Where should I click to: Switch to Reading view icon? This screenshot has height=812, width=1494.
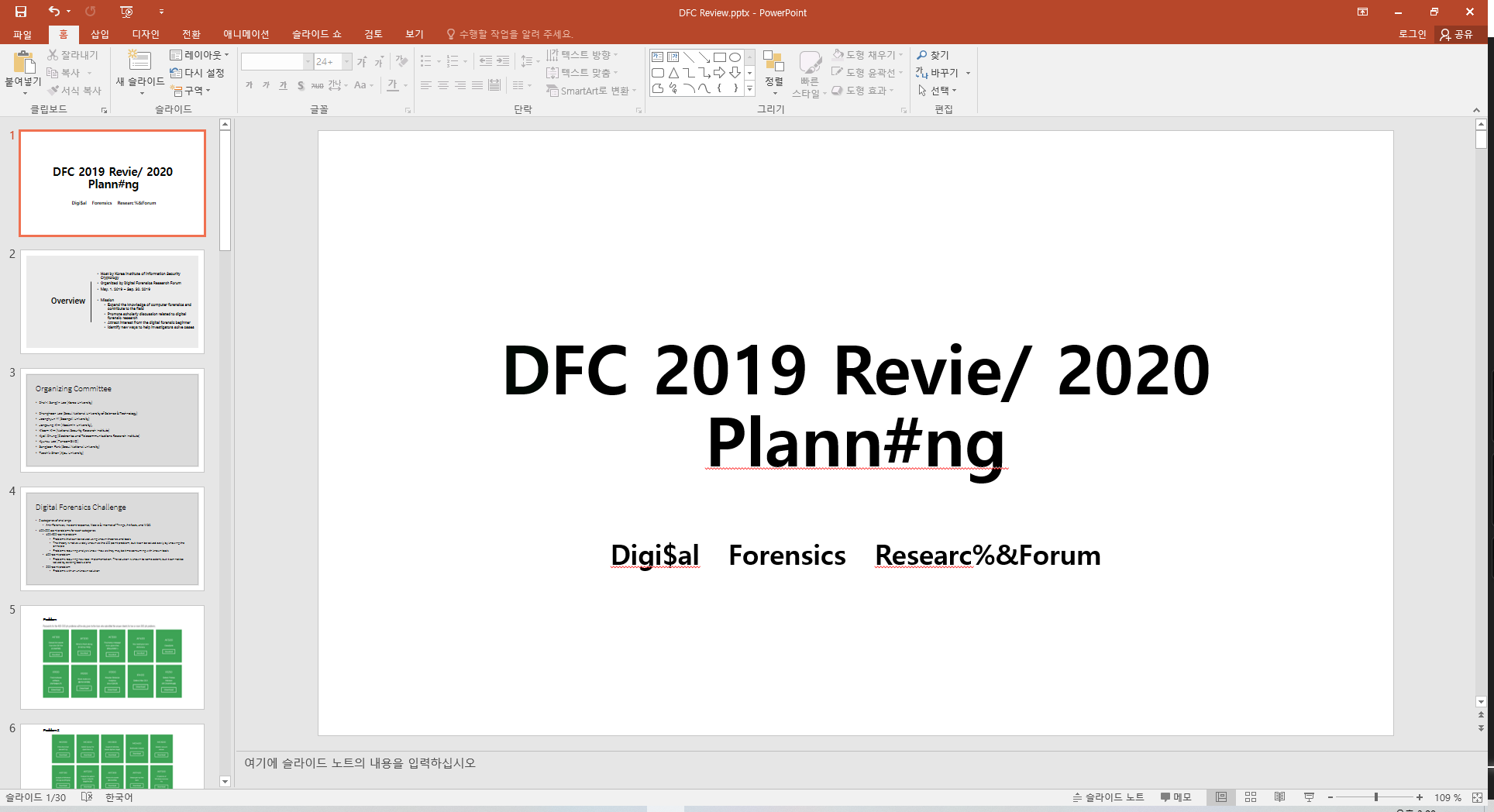1279,797
